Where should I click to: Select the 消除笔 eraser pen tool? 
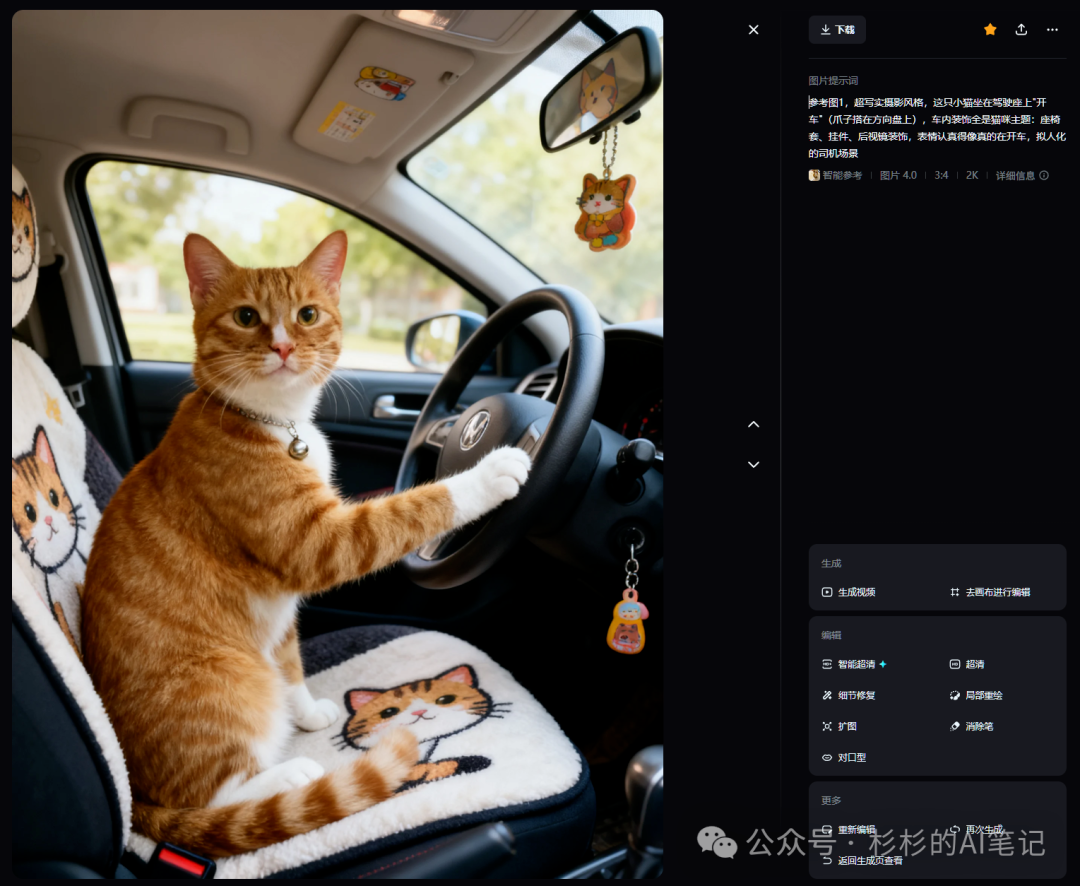(x=971, y=726)
